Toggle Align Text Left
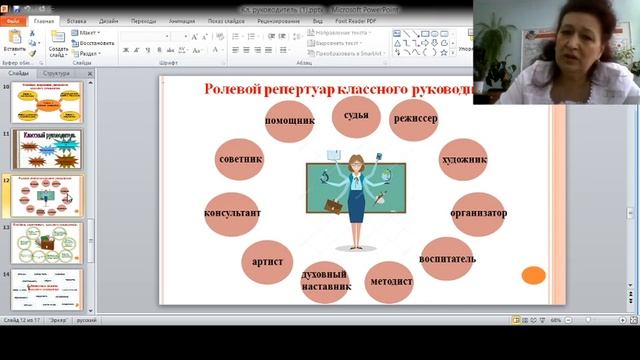Viewport: 640px width, 360px height. pyautogui.click(x=236, y=50)
